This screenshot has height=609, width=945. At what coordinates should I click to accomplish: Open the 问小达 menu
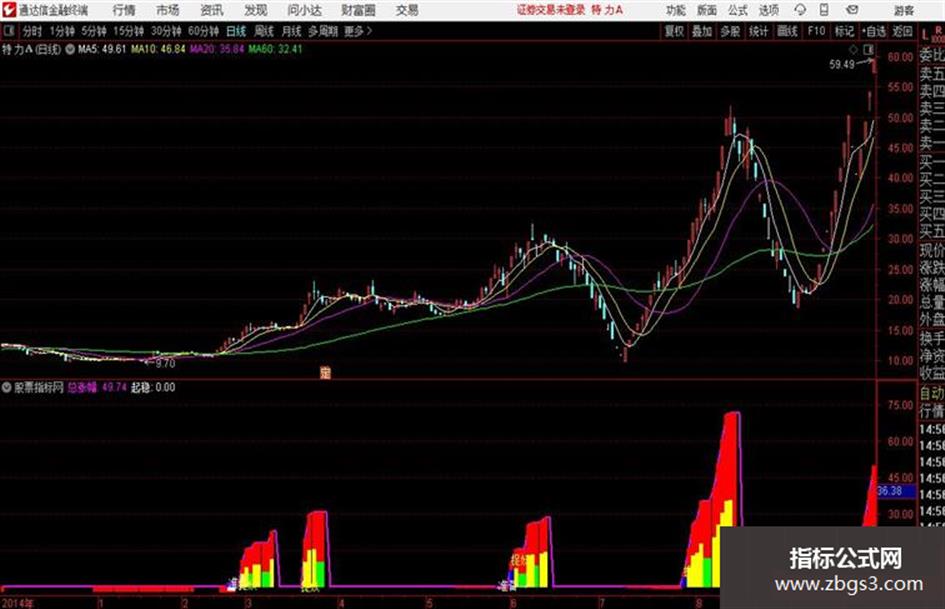(304, 10)
